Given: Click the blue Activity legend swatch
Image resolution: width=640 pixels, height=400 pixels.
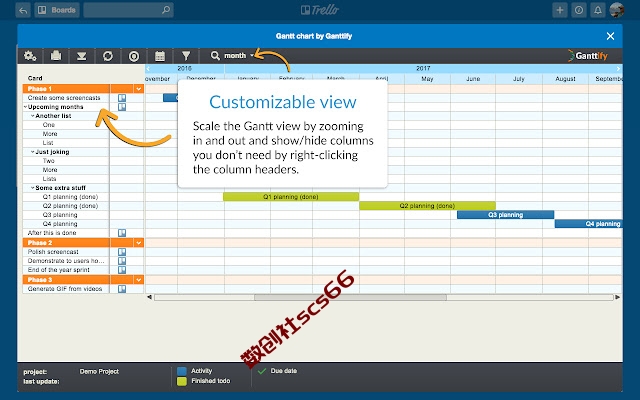Looking at the screenshot, I should 182,371.
